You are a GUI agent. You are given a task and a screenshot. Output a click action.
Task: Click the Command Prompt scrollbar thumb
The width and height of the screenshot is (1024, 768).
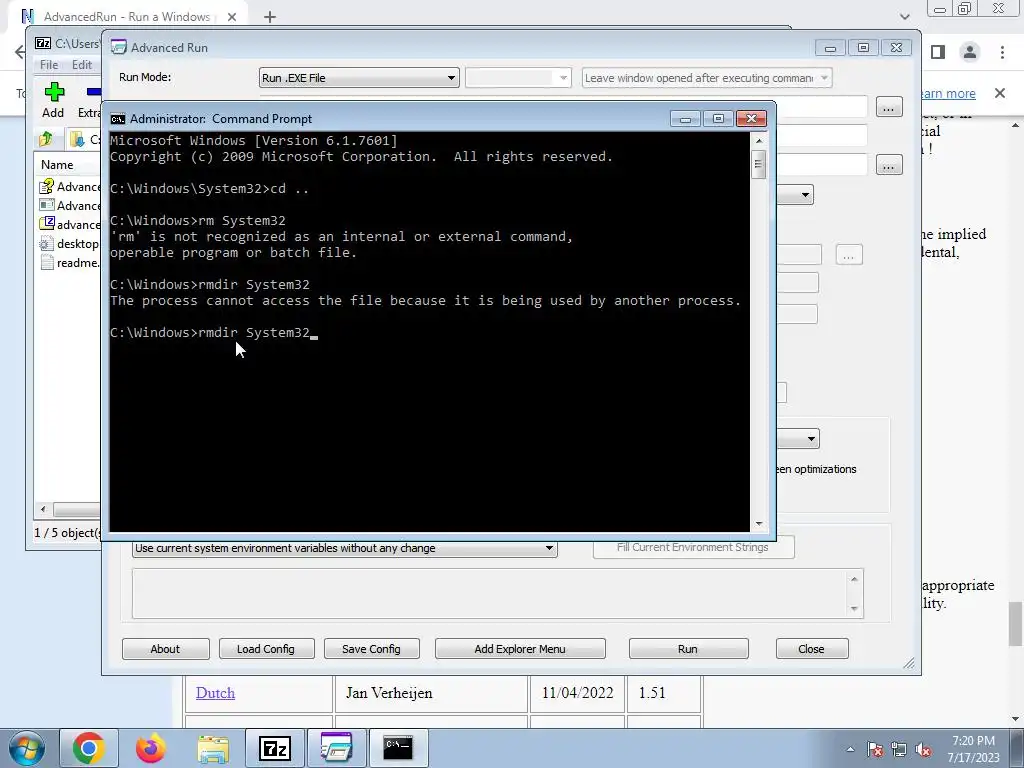point(758,164)
